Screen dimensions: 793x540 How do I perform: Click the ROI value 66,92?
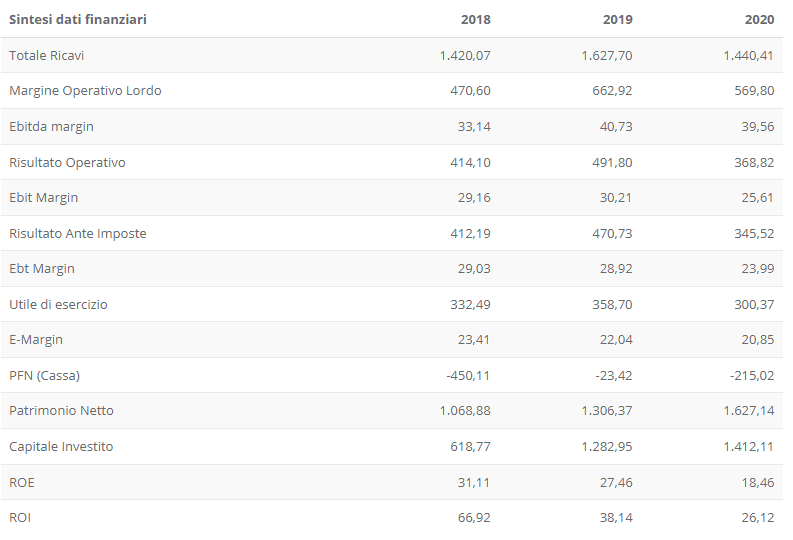[474, 518]
